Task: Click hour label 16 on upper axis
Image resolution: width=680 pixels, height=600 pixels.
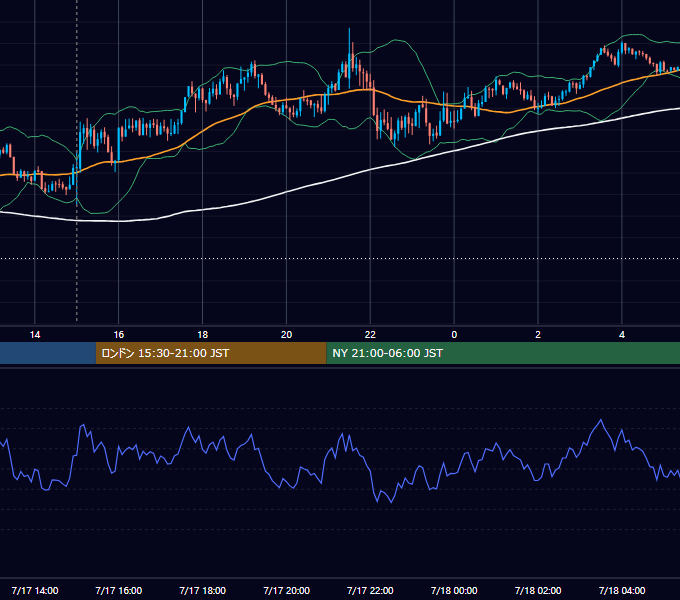Action: click(x=118, y=334)
